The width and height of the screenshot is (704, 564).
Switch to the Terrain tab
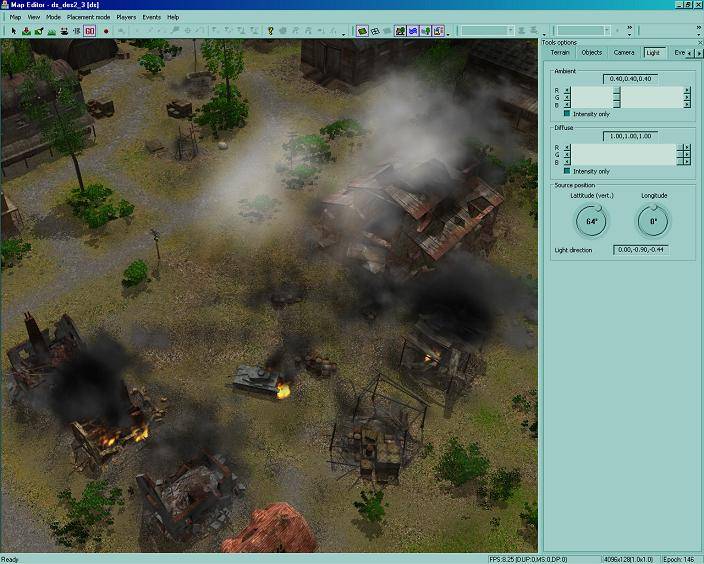coord(560,52)
